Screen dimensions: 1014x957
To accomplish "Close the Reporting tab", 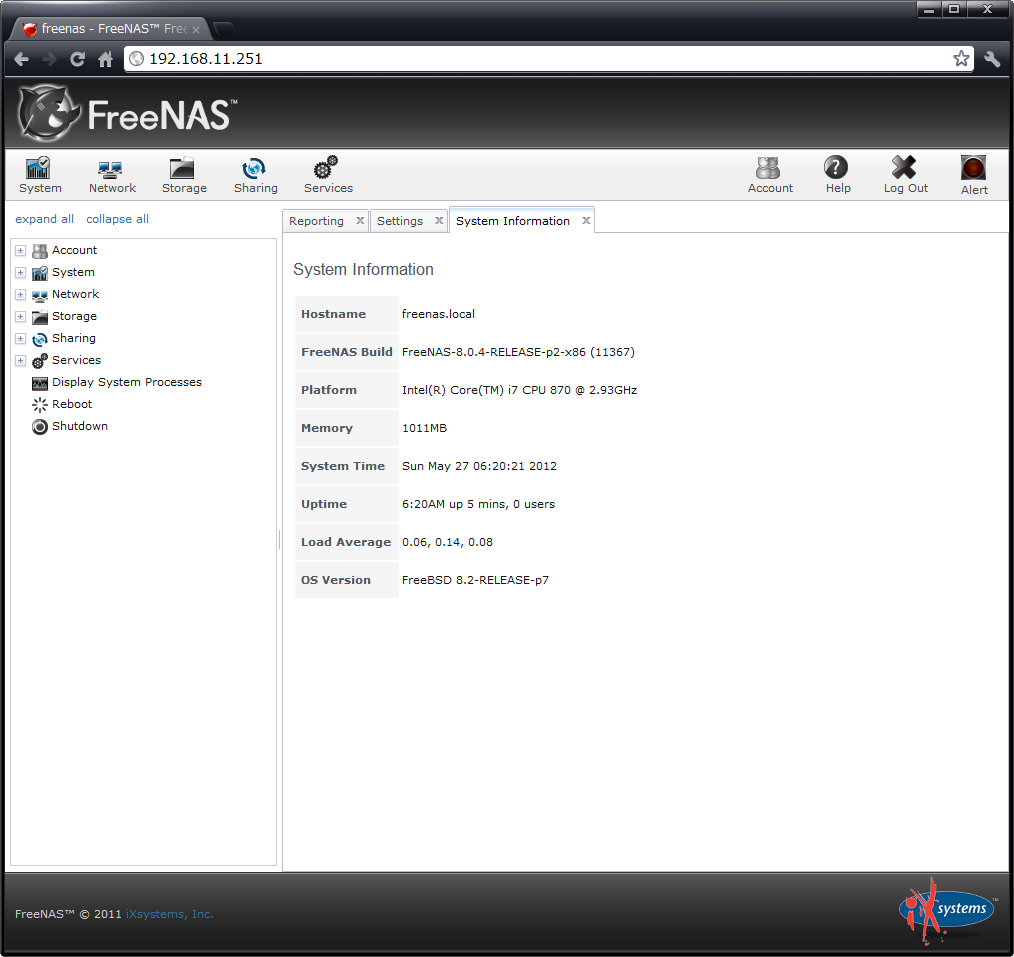I will (x=360, y=220).
